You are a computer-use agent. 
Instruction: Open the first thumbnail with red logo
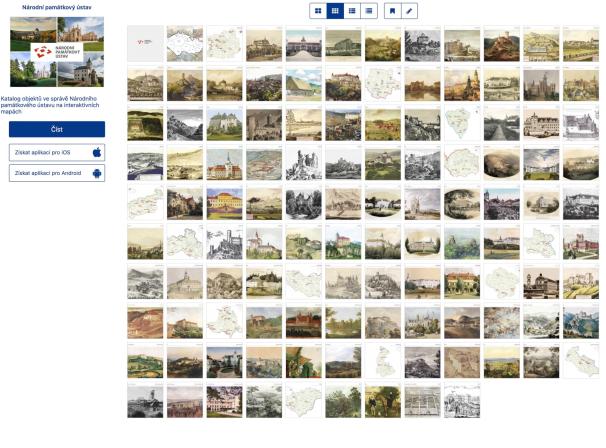pos(145,44)
